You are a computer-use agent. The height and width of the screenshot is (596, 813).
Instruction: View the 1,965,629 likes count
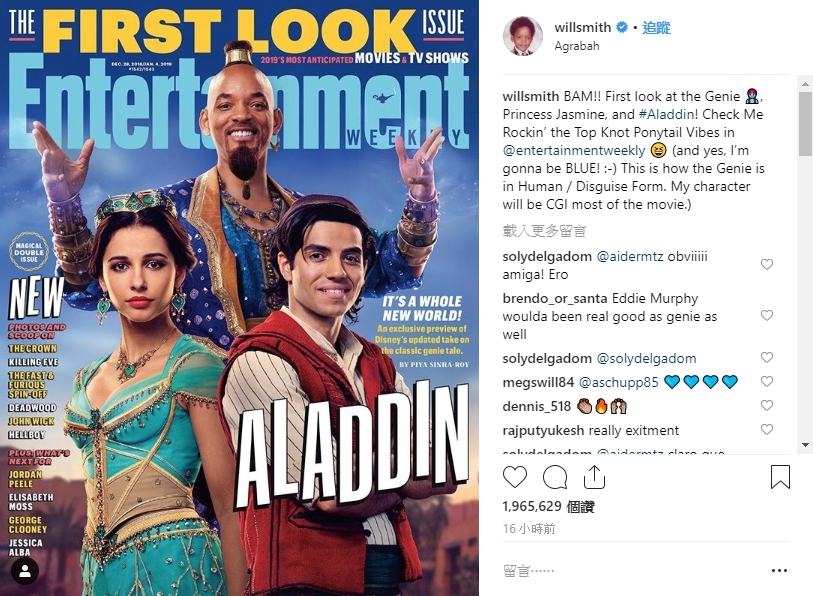(x=549, y=506)
